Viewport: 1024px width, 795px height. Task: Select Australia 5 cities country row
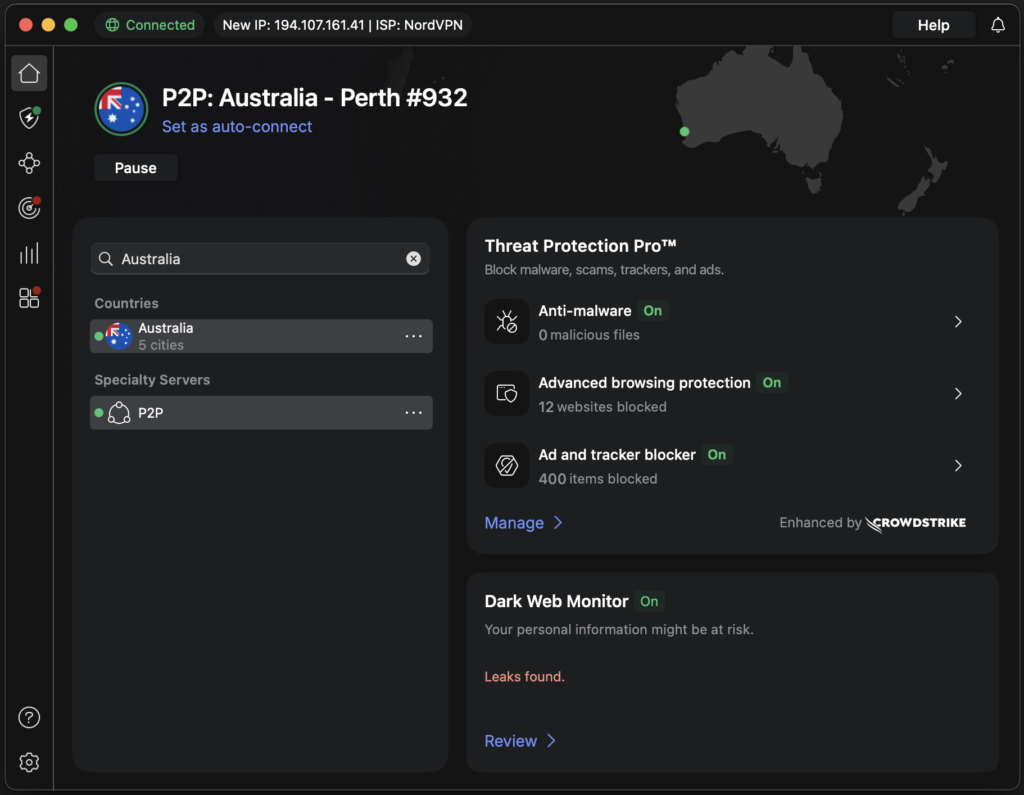(261, 336)
